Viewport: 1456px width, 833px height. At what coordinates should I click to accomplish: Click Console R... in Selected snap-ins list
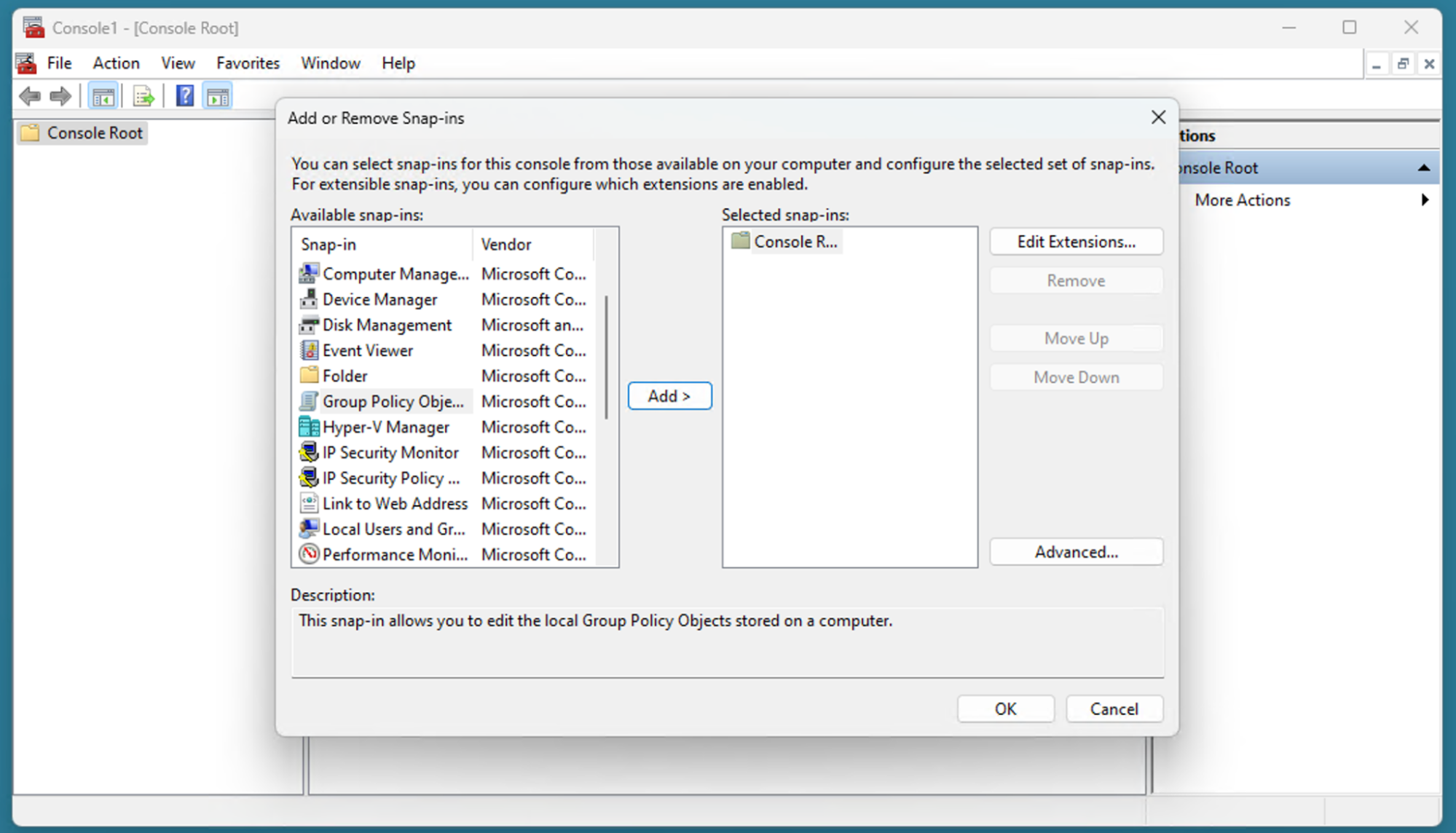[x=796, y=241]
